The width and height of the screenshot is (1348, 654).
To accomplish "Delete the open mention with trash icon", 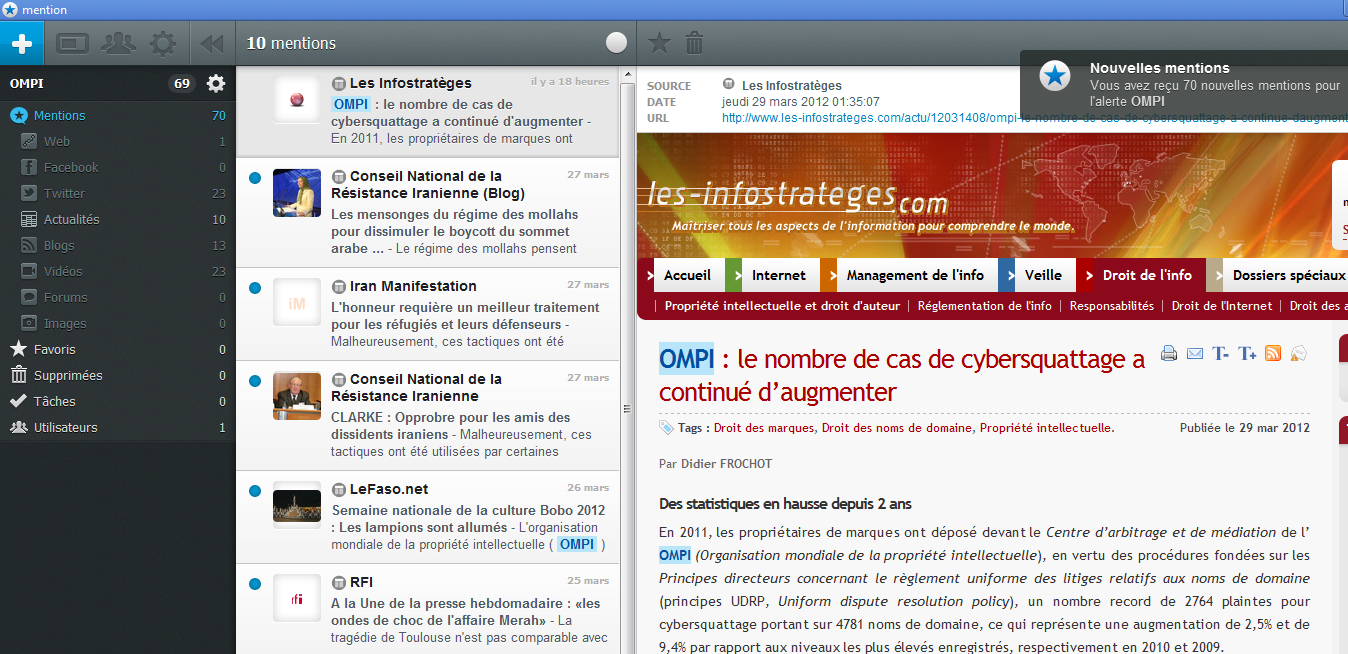I will [694, 43].
